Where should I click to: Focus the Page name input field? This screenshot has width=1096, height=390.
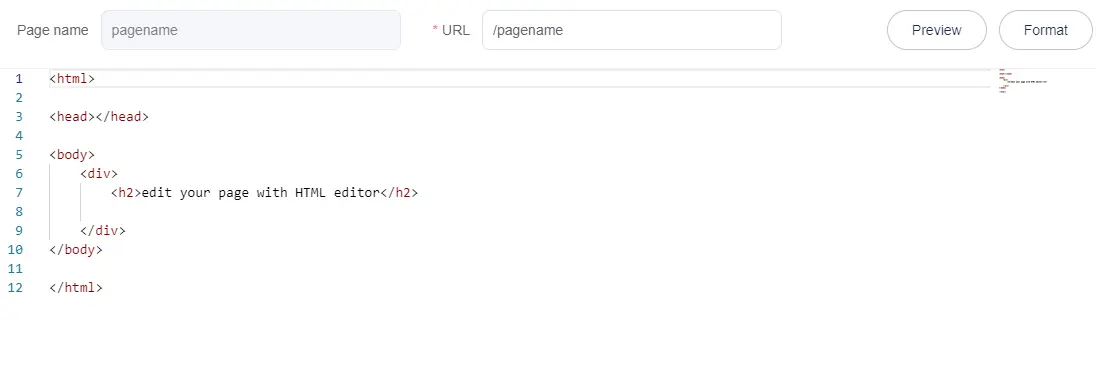pyautogui.click(x=251, y=30)
